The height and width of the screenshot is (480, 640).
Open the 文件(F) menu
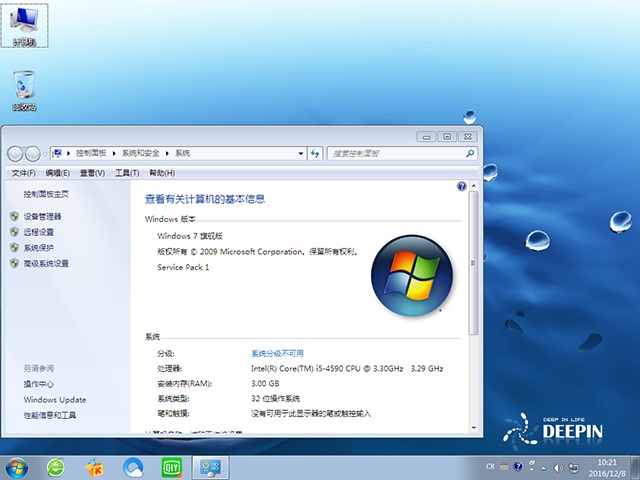point(23,173)
